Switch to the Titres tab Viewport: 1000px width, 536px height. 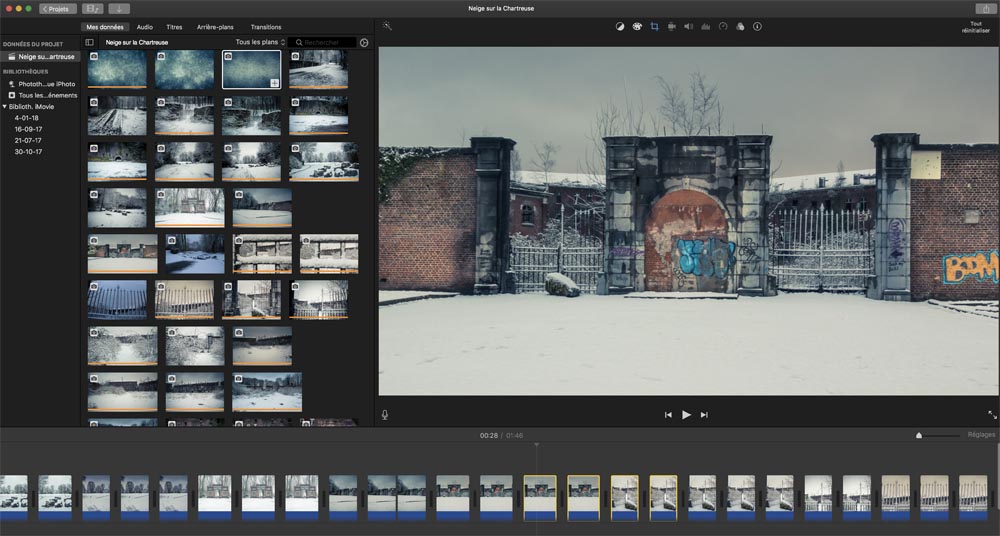coord(176,27)
